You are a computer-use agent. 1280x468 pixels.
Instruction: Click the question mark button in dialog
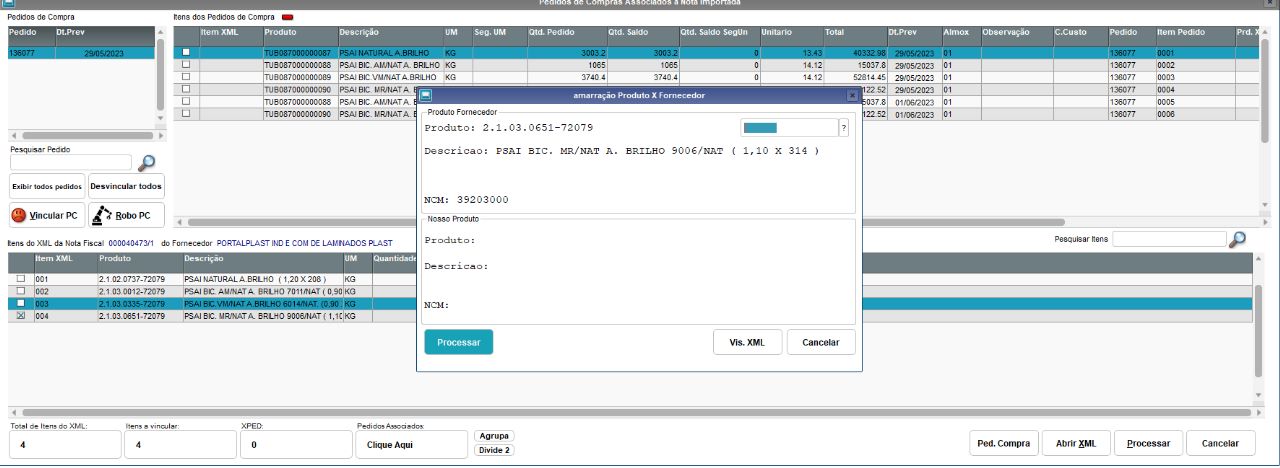[843, 128]
